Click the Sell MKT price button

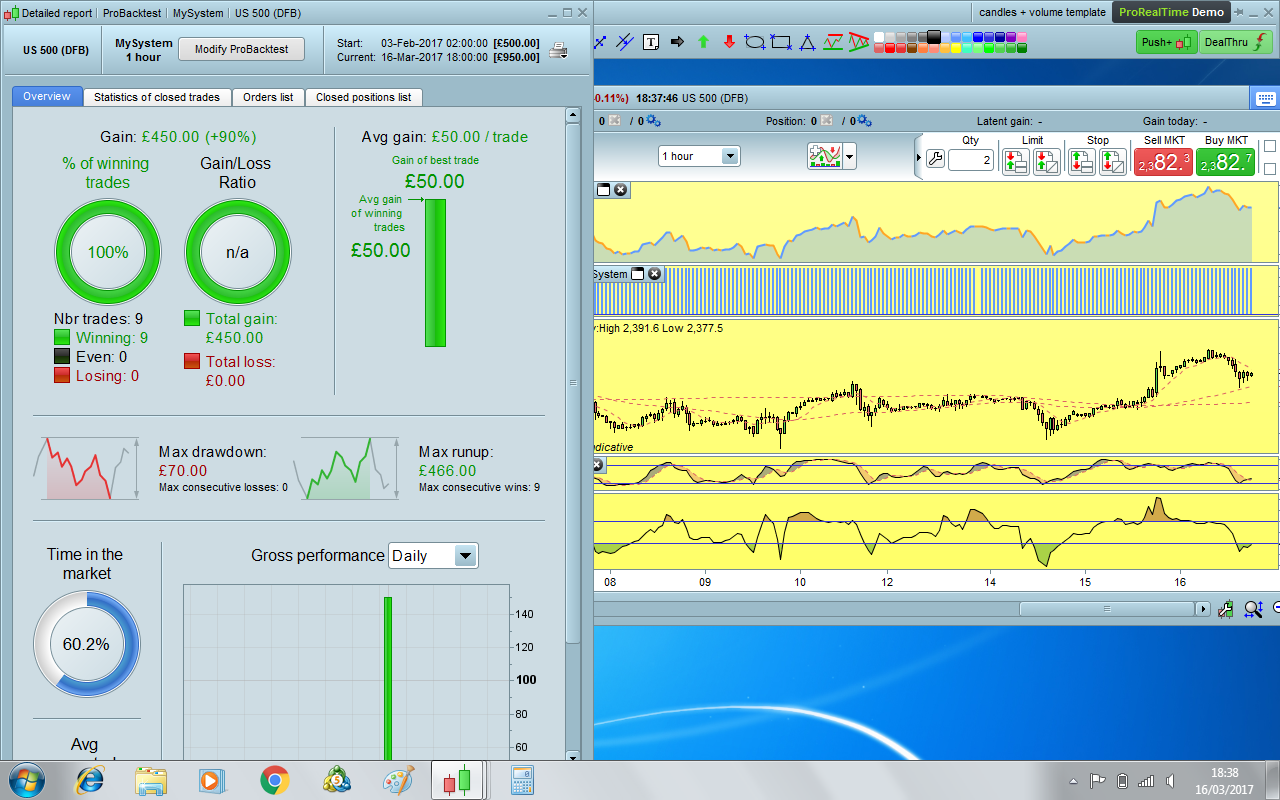(1163, 162)
